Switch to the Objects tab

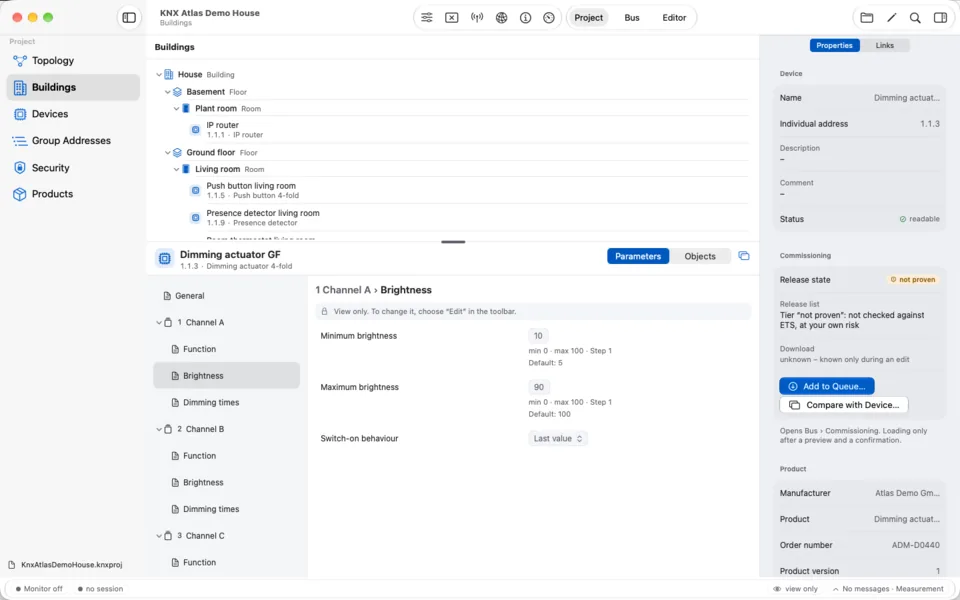tap(700, 257)
